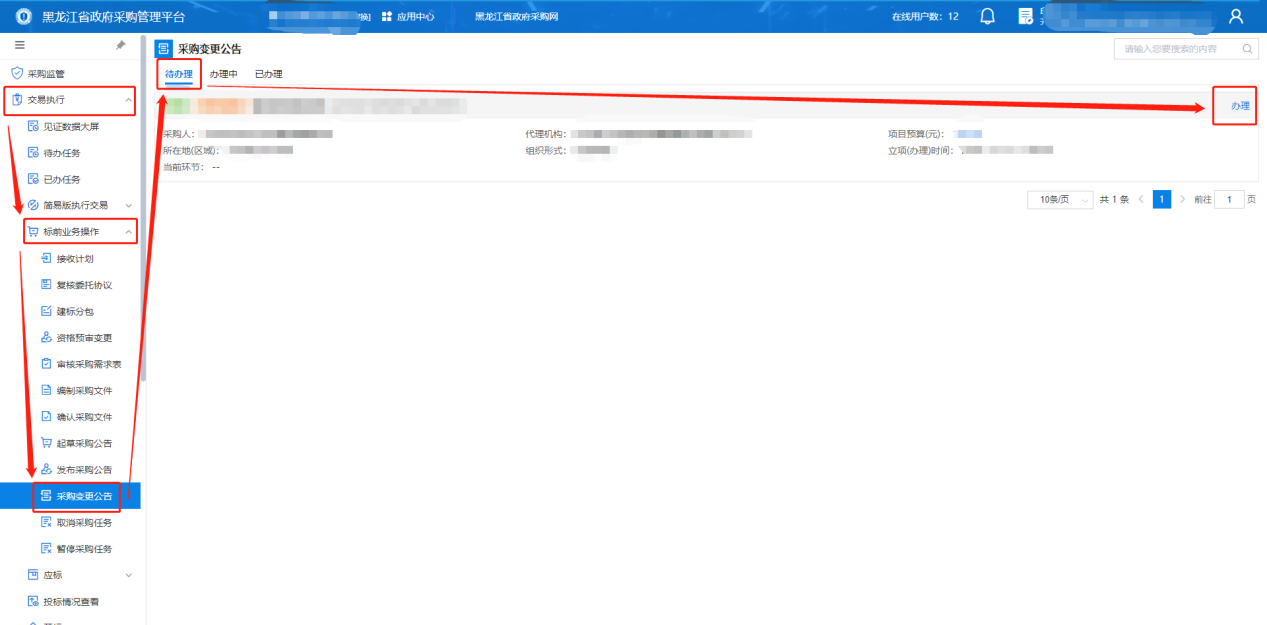Click the 暂停采购任务 icon
The image size is (1267, 625).
[x=46, y=548]
